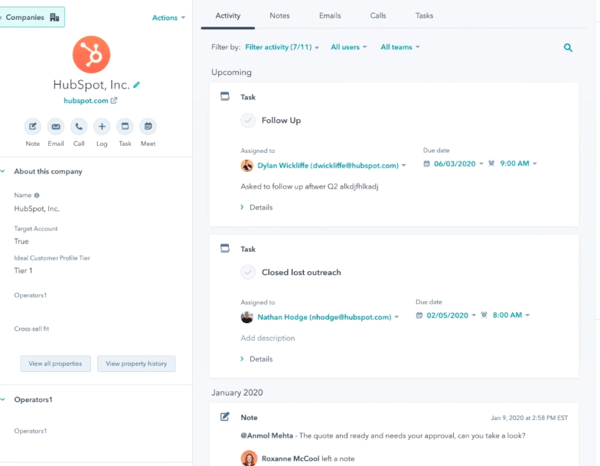This screenshot has width=600, height=466.
Task: Mark Follow Up task as complete
Action: click(x=248, y=121)
